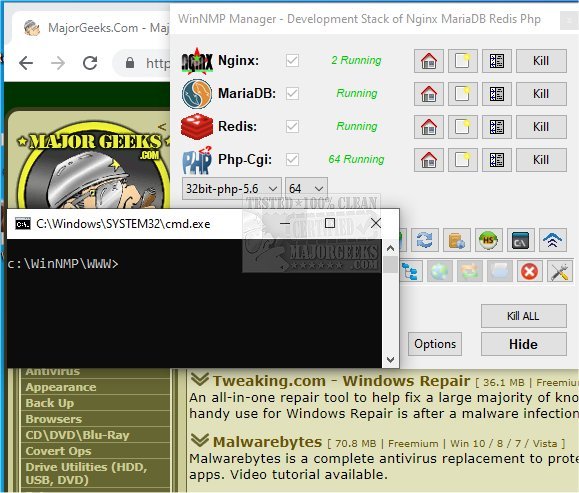Open Php-Cgi note/log file icon
The image size is (579, 493).
[462, 160]
